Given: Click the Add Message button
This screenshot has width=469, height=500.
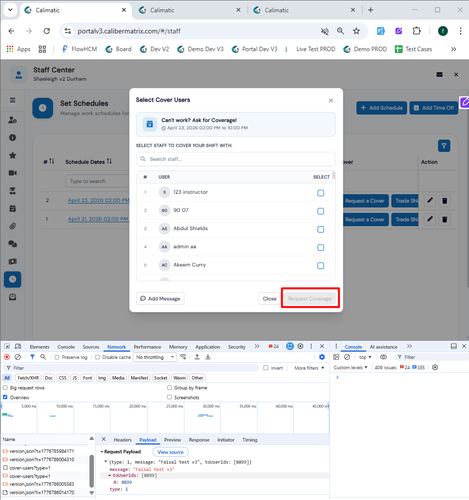Looking at the screenshot, I should [160, 298].
